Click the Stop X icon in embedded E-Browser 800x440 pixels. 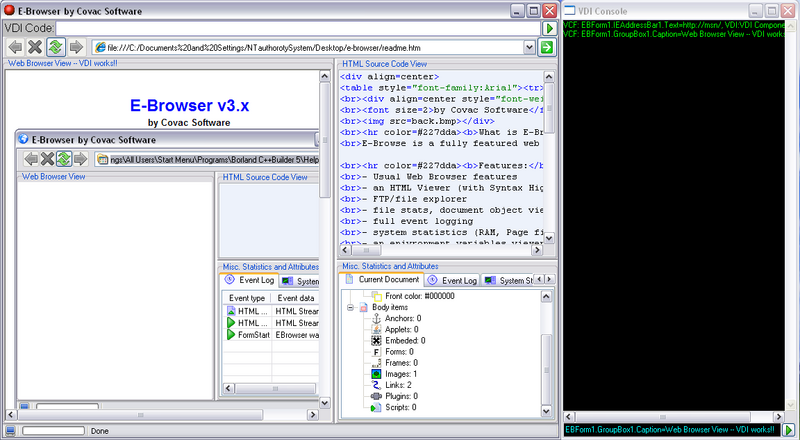click(x=47, y=159)
